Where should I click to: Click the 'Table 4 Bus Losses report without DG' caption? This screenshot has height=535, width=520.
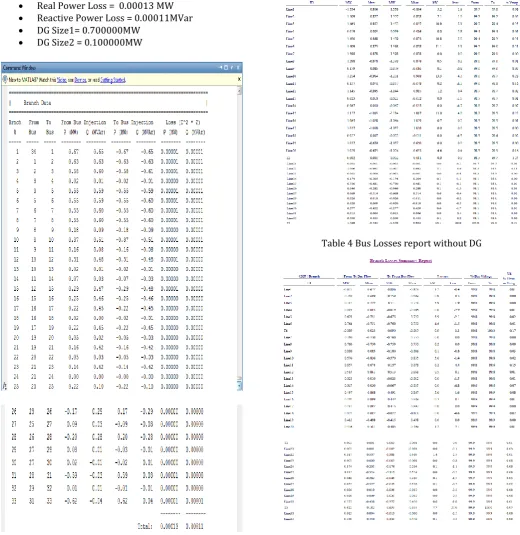click(401, 243)
